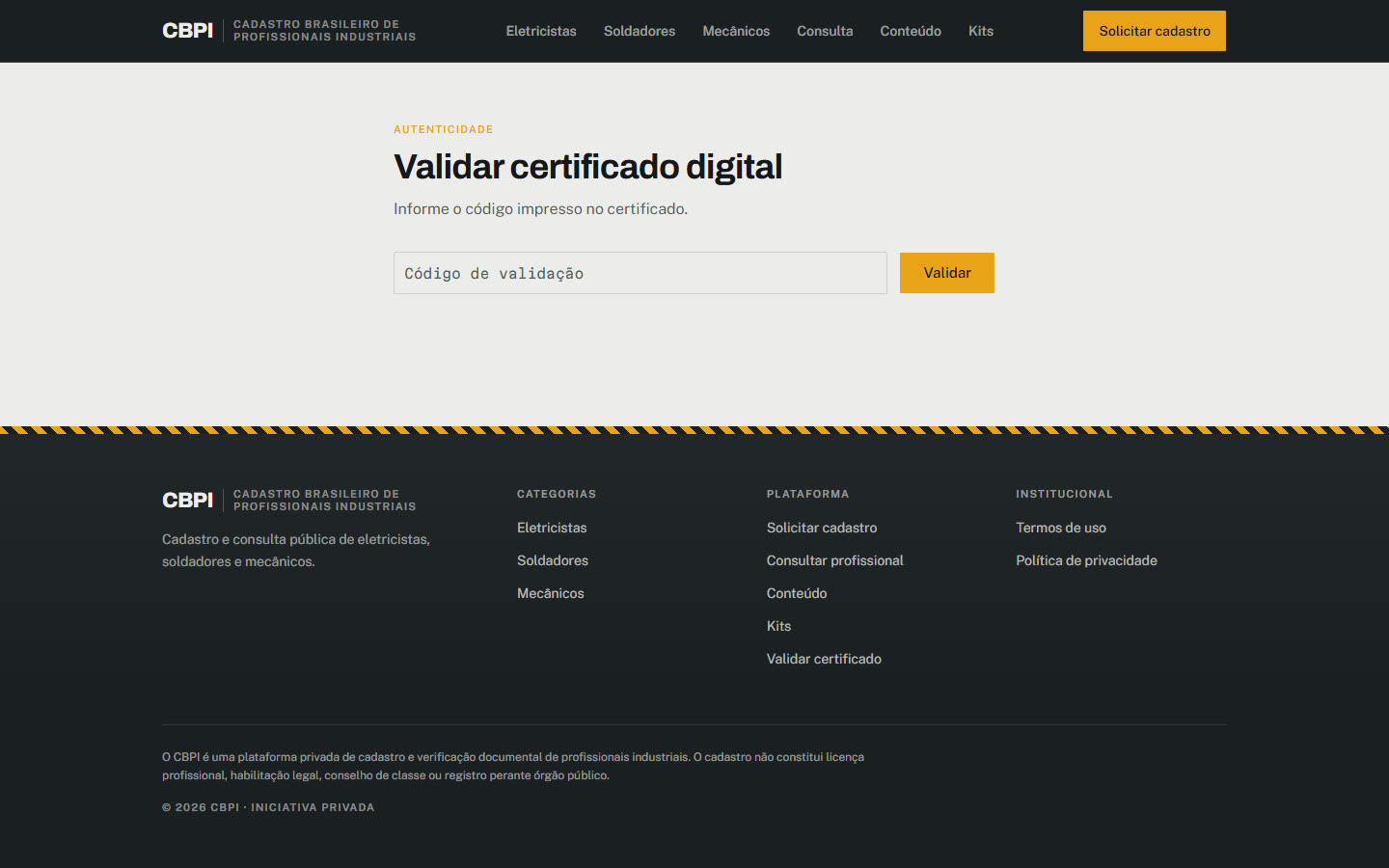This screenshot has width=1389, height=868.
Task: Open Soldadores in the top navigation
Action: coord(640,31)
